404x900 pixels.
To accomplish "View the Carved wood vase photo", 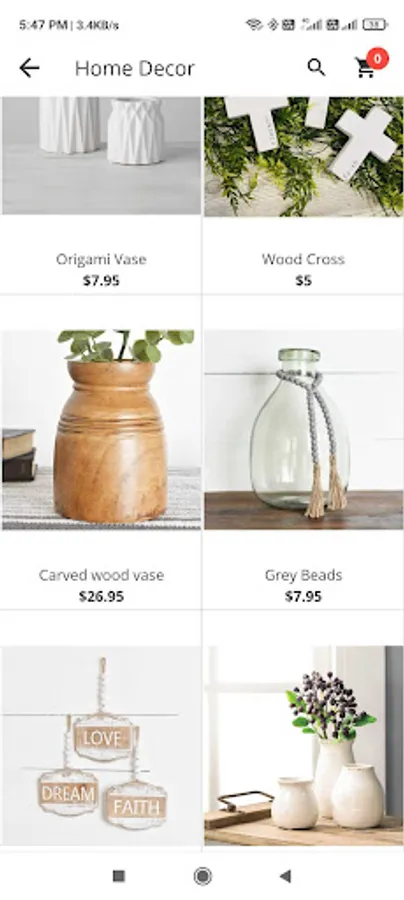I will coord(102,429).
